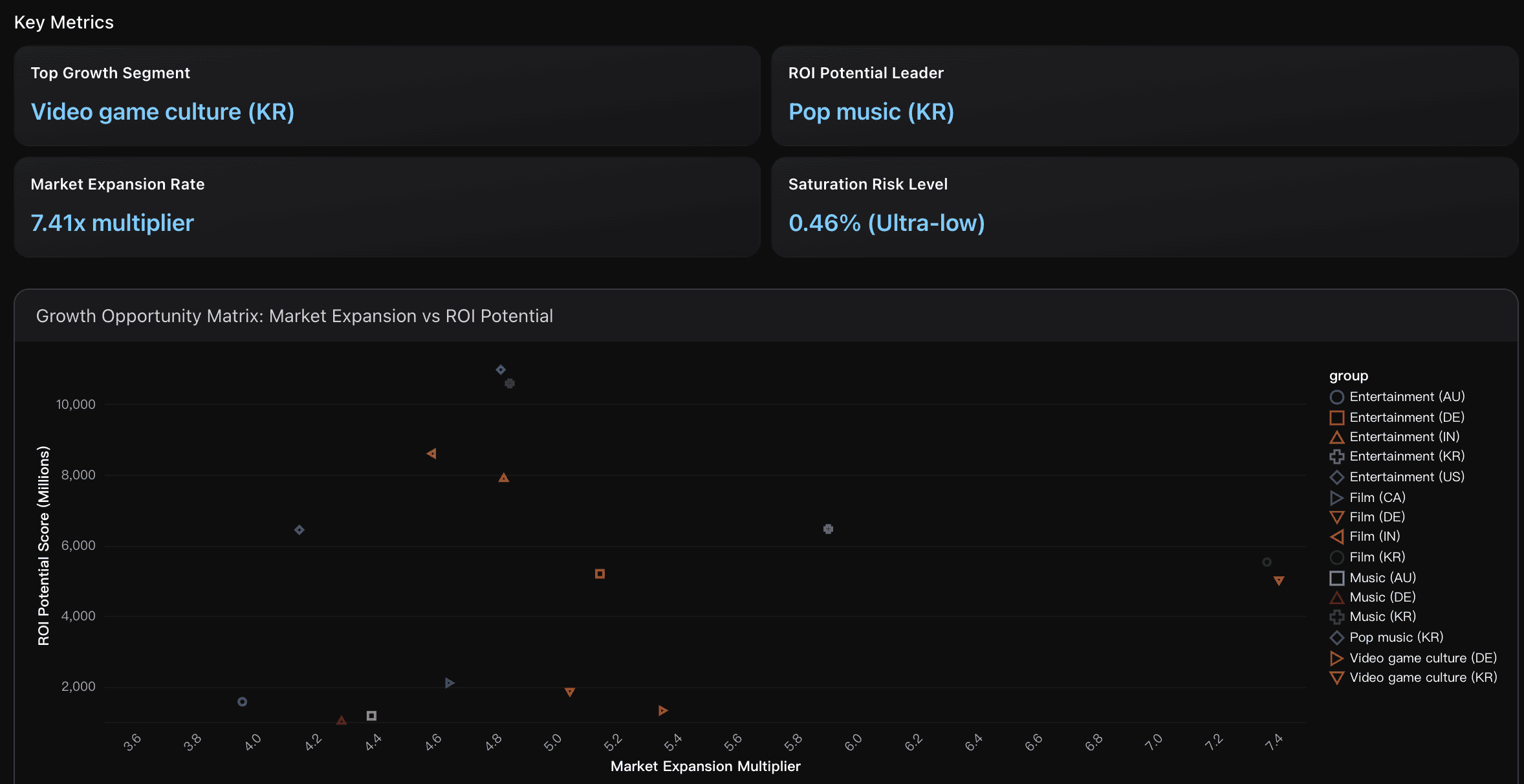Open the Video game culture (KR) link
Screen dimensions: 1524x784
[163, 111]
